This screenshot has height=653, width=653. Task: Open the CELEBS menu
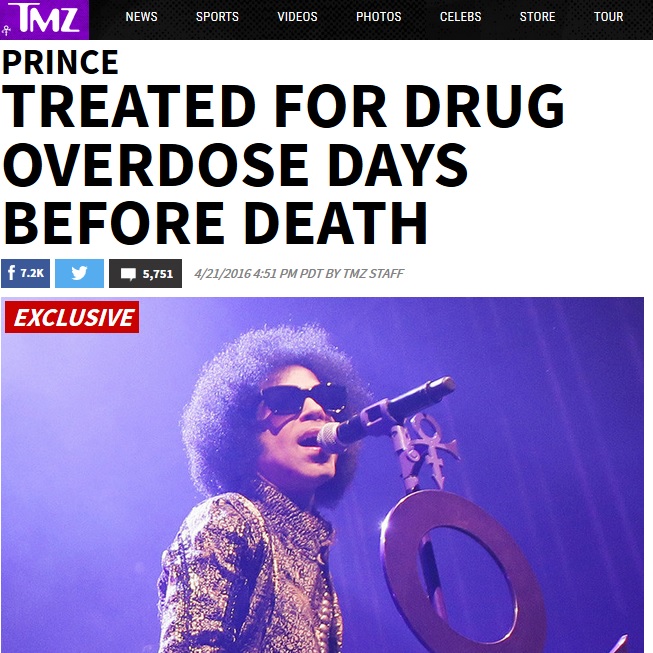coord(460,17)
